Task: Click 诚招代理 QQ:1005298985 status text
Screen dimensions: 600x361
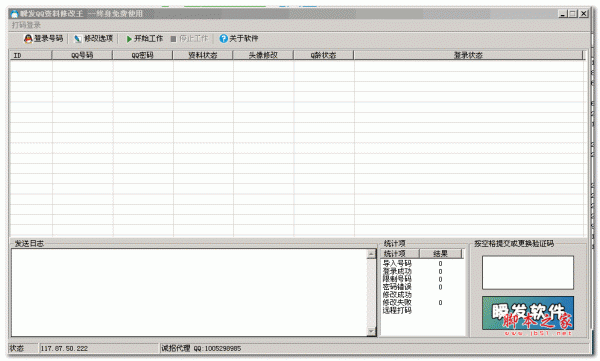Action: (201, 348)
